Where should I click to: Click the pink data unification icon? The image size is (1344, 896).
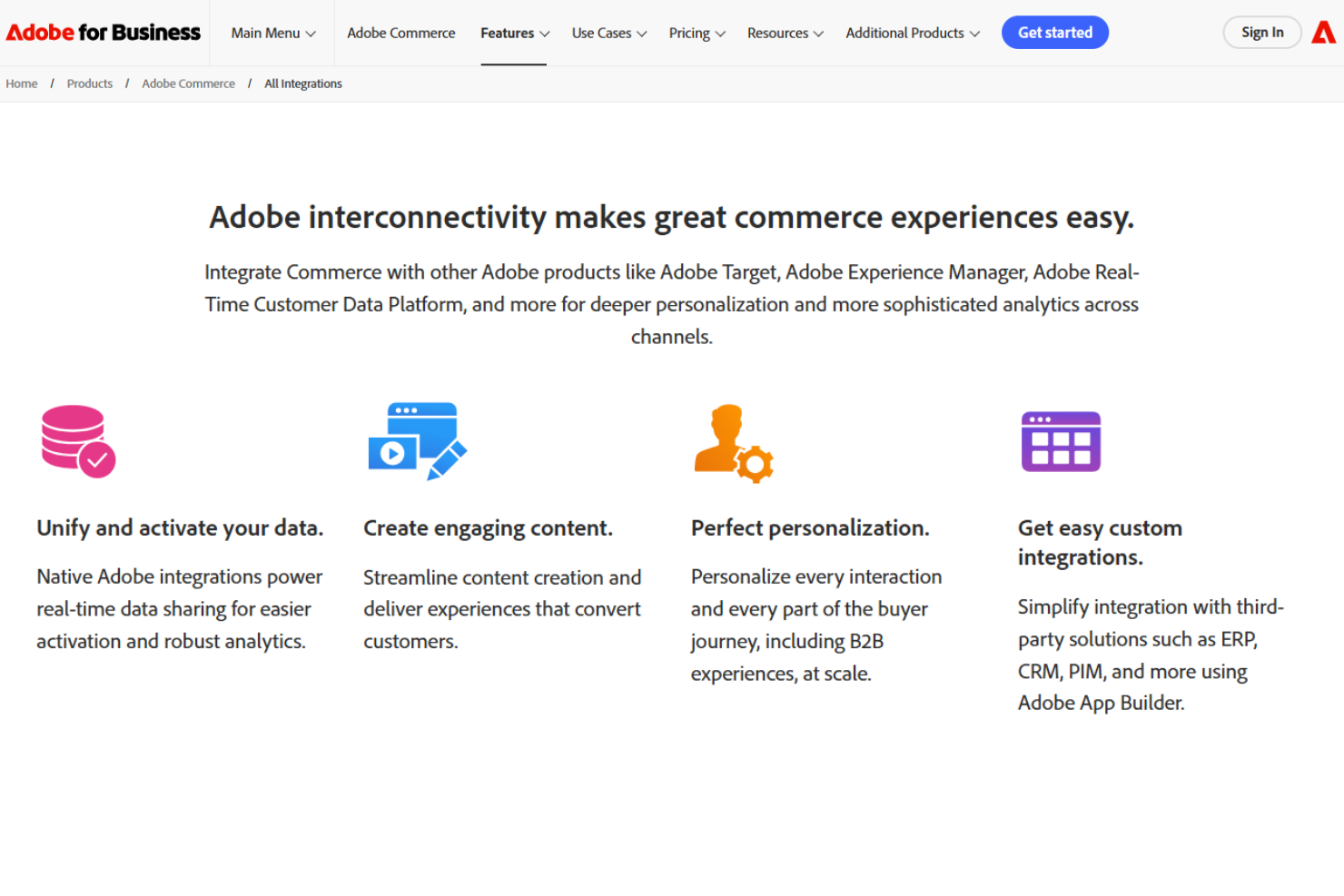pos(77,442)
